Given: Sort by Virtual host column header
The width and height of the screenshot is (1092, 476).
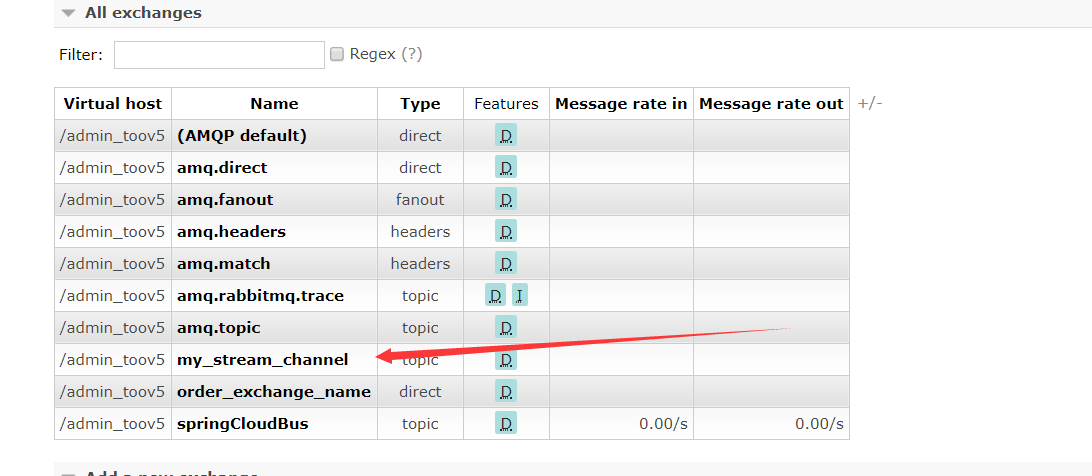Looking at the screenshot, I should point(113,104).
